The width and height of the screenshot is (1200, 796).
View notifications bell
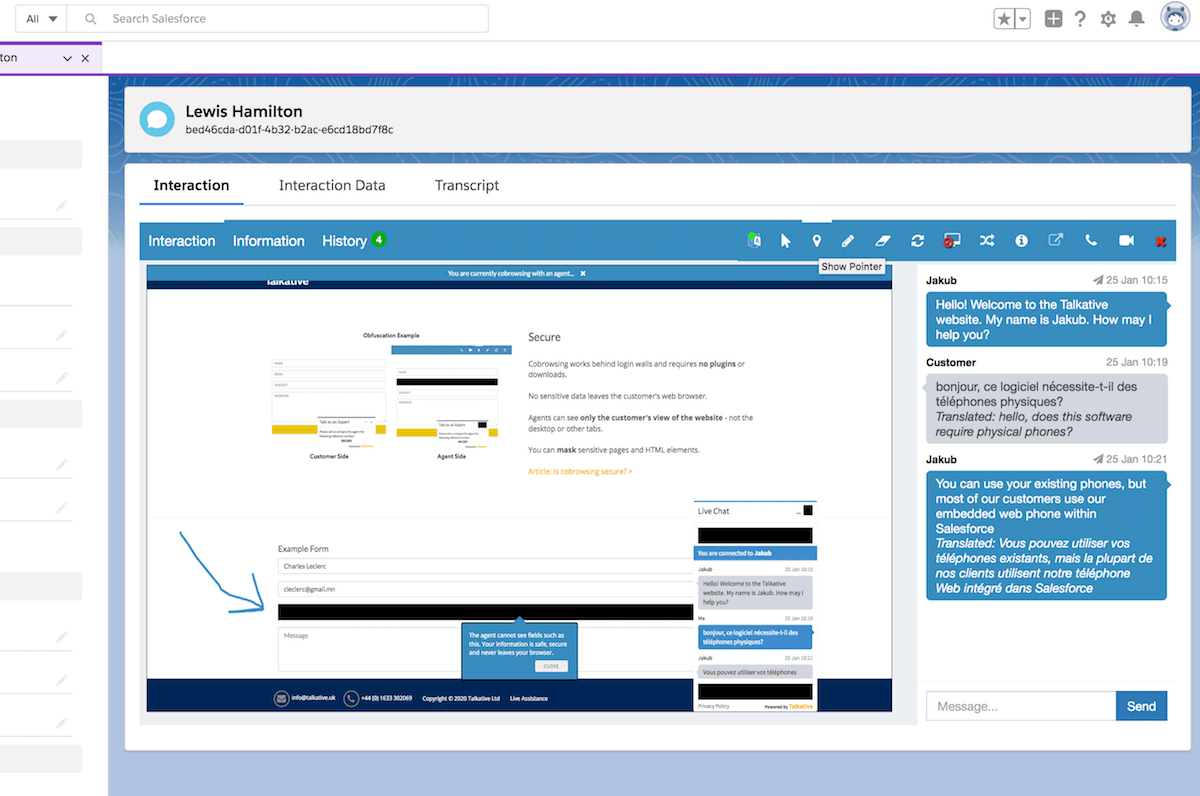pos(1136,19)
